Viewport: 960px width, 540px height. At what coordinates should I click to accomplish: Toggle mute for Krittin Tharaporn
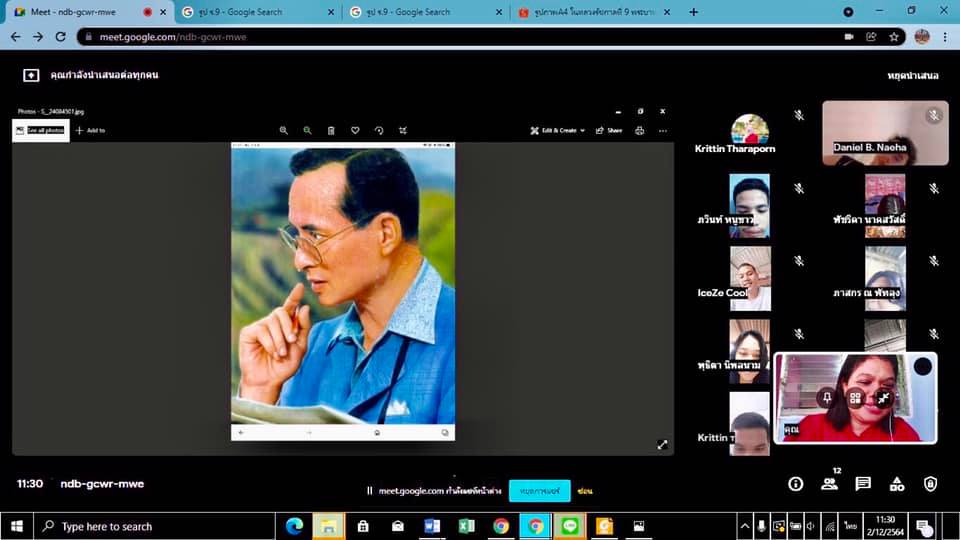[799, 116]
